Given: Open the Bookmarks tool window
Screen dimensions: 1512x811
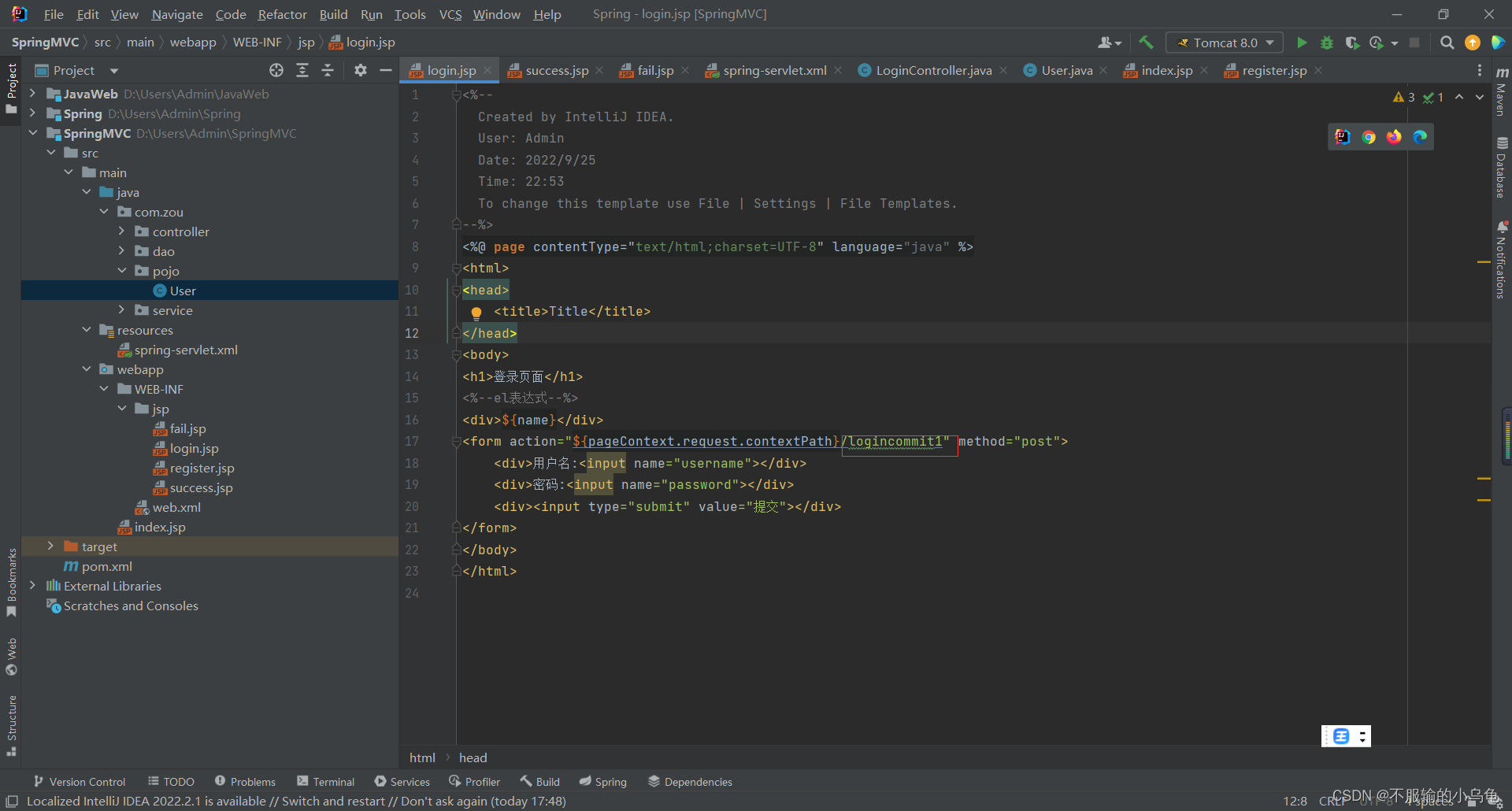Looking at the screenshot, I should (11, 583).
